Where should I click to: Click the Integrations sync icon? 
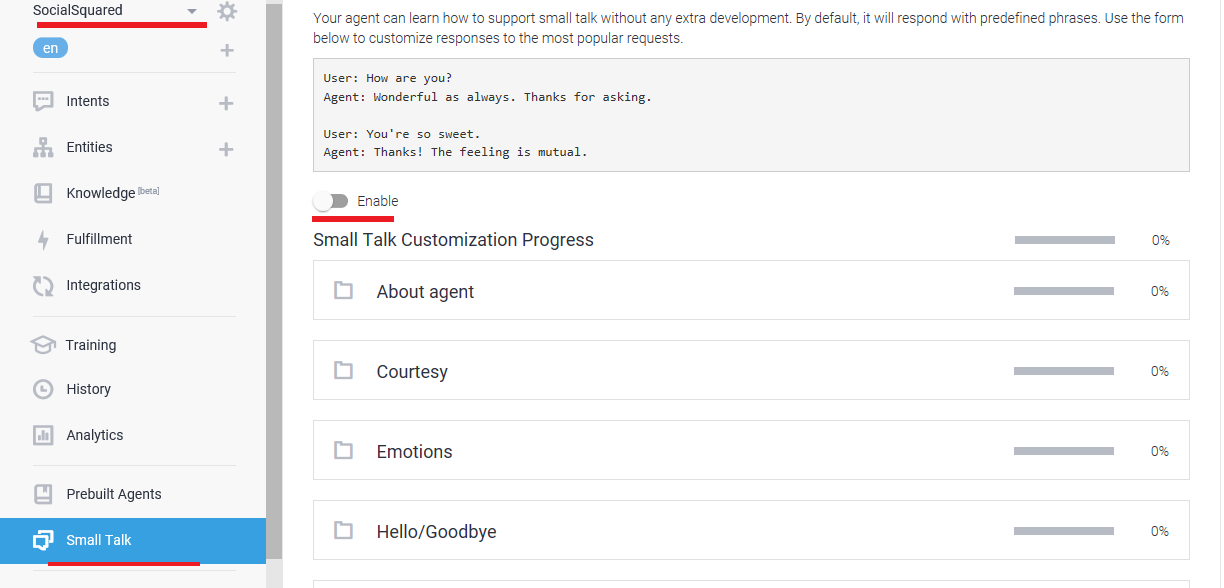point(43,286)
